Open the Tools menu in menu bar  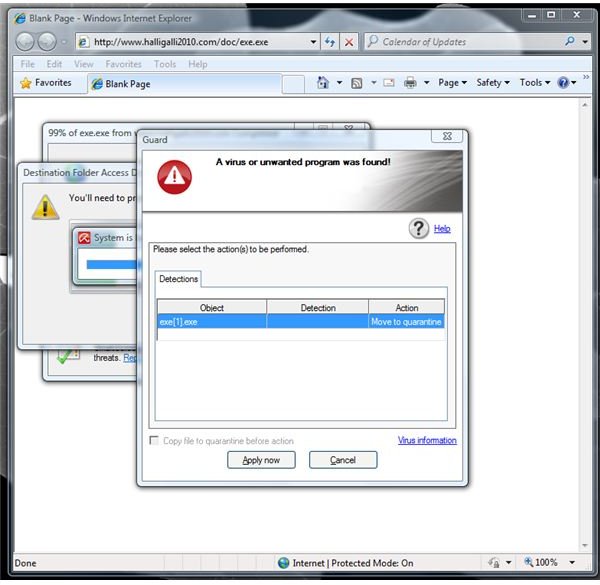tap(165, 64)
